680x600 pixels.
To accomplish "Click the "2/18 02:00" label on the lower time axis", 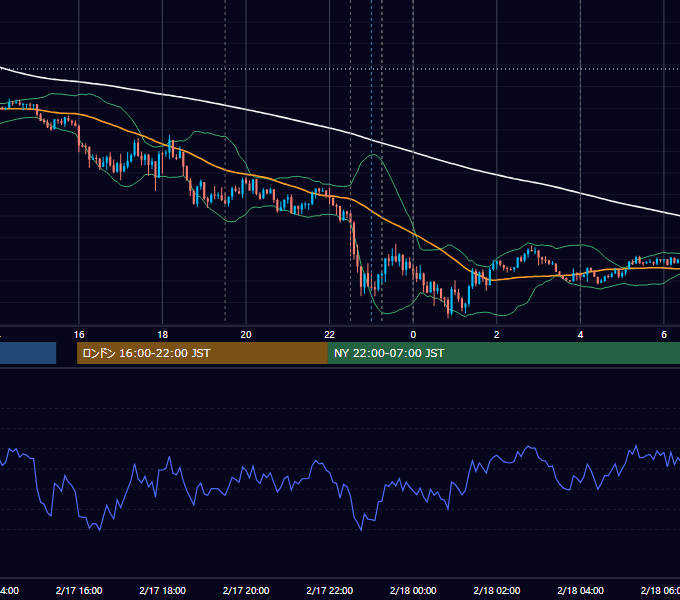I will [x=497, y=590].
